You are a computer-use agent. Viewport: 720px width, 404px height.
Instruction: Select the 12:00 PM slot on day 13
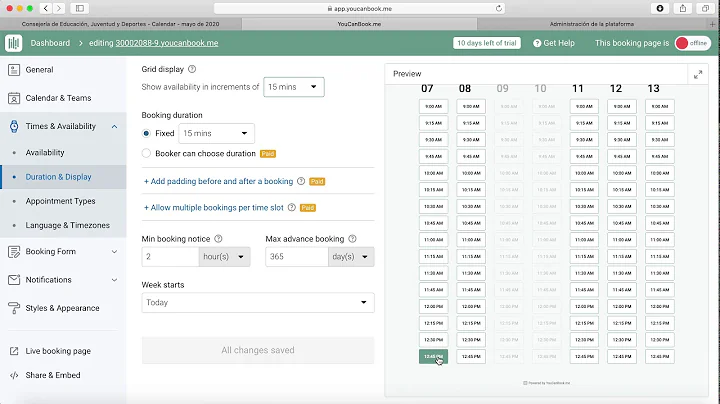coord(659,307)
